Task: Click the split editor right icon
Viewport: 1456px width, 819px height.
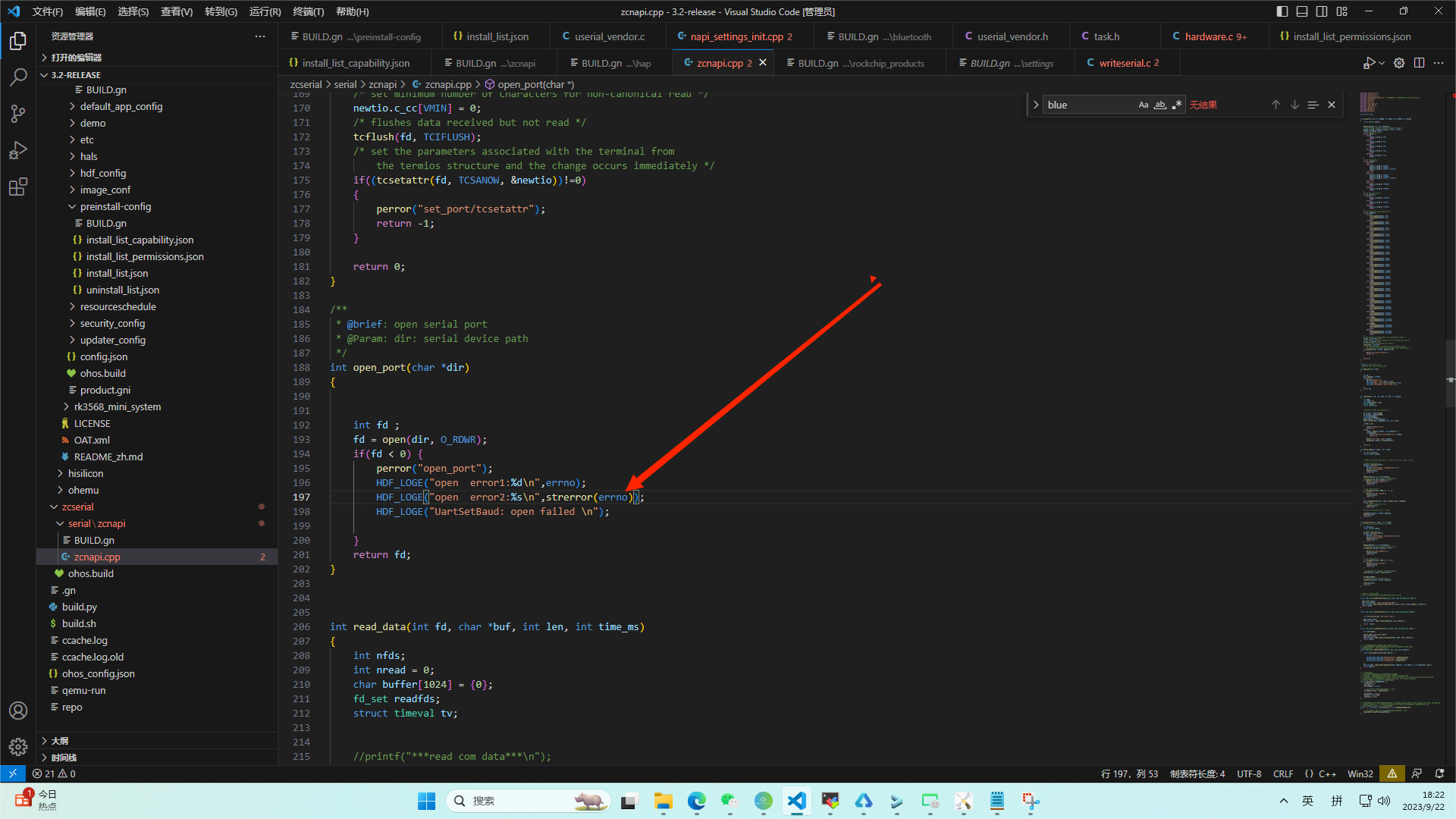Action: coord(1419,63)
